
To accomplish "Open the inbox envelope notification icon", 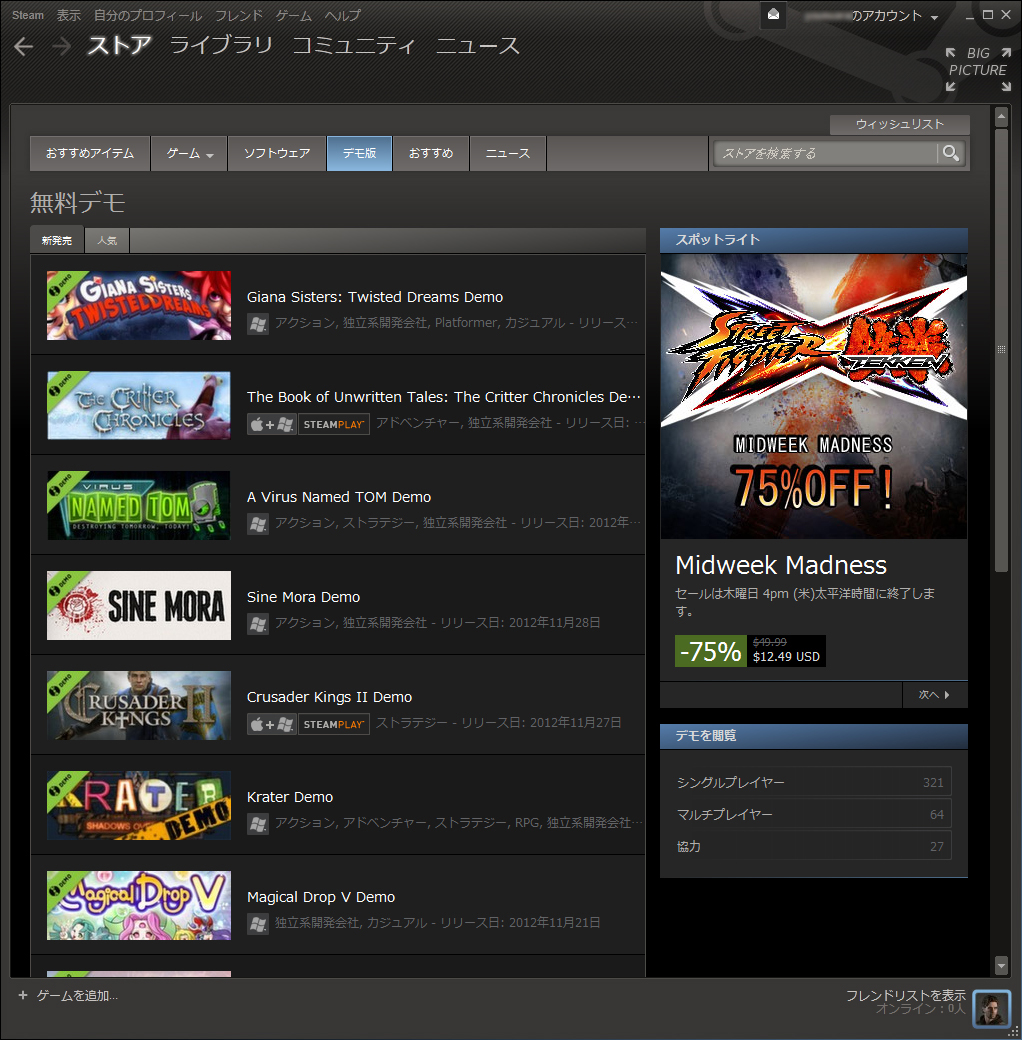I will pyautogui.click(x=773, y=15).
